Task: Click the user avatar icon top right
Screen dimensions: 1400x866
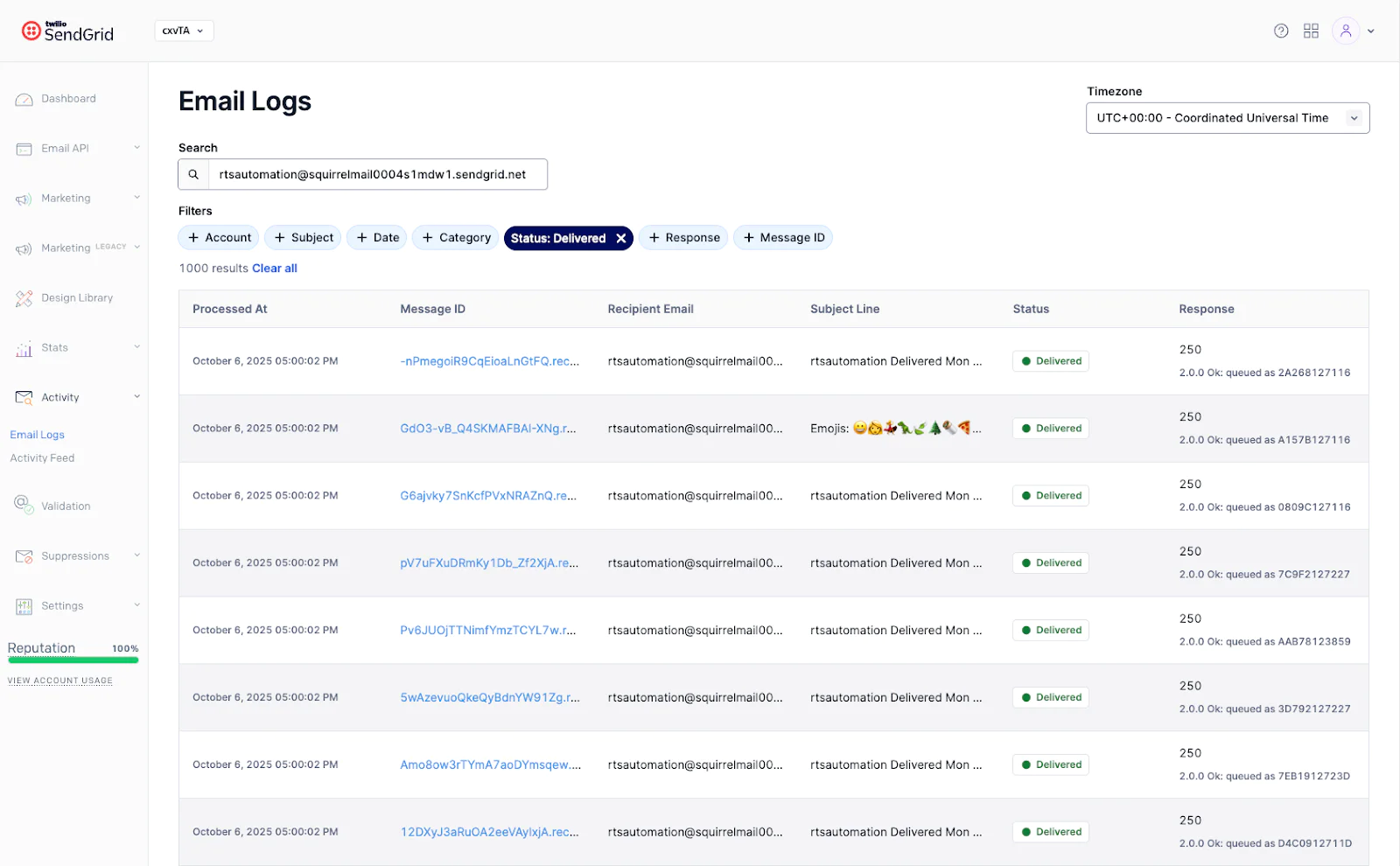Action: point(1346,30)
